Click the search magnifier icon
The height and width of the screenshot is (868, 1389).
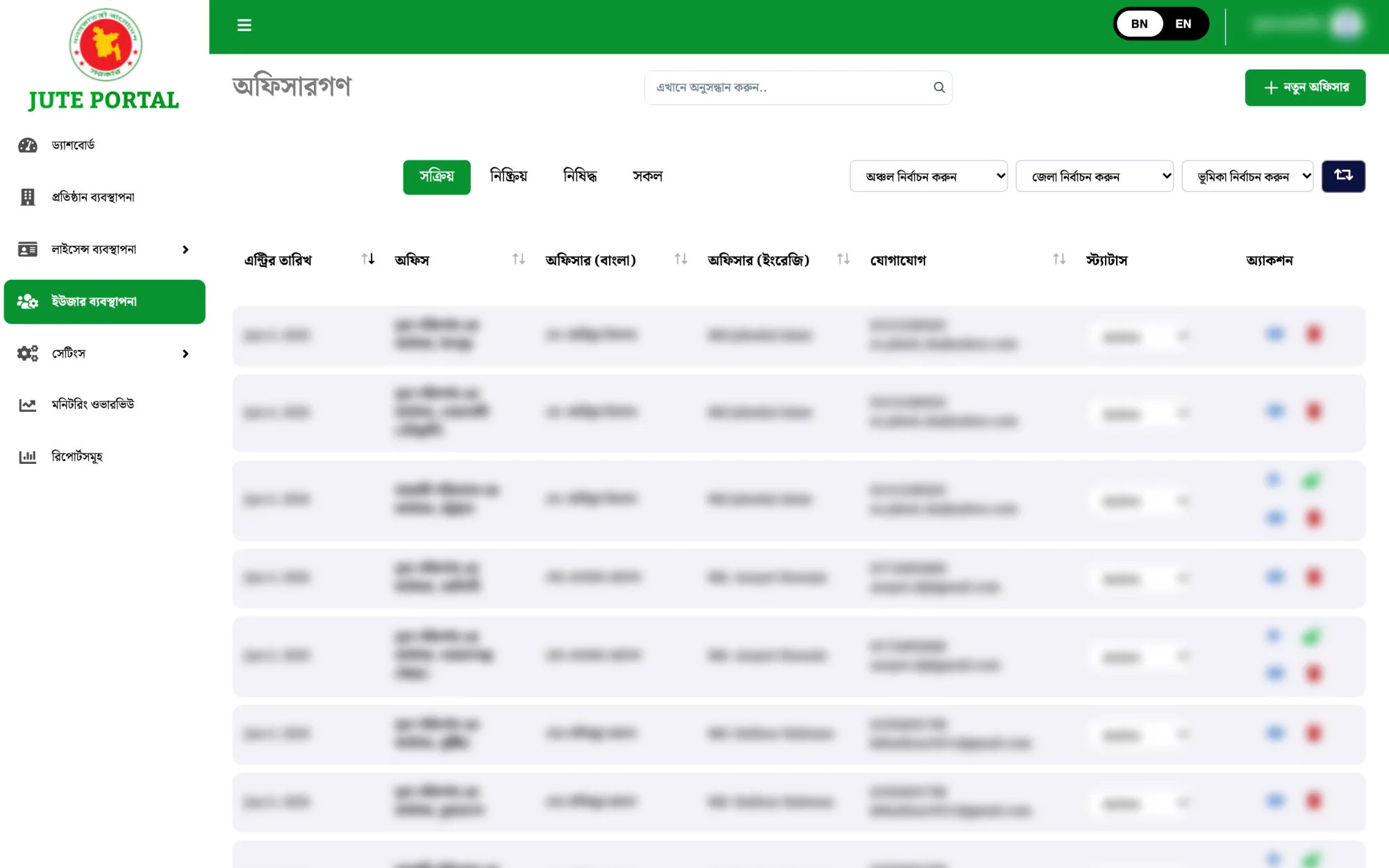[939, 87]
